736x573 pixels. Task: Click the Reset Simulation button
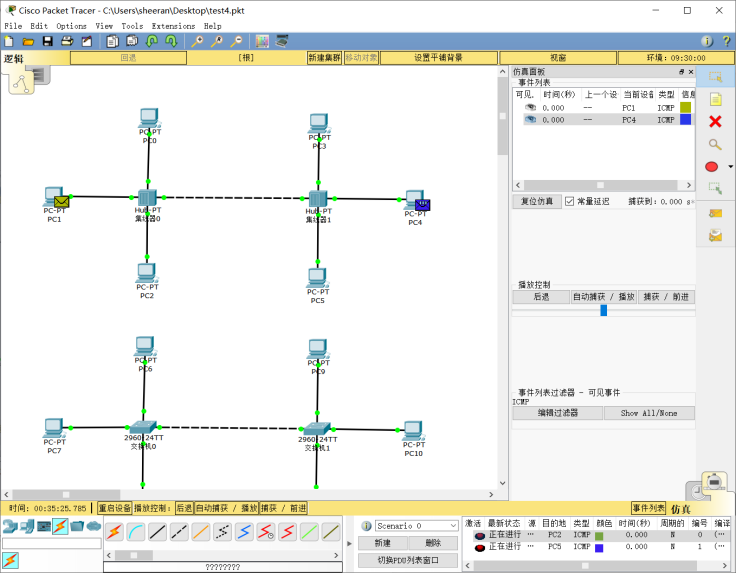pyautogui.click(x=537, y=201)
